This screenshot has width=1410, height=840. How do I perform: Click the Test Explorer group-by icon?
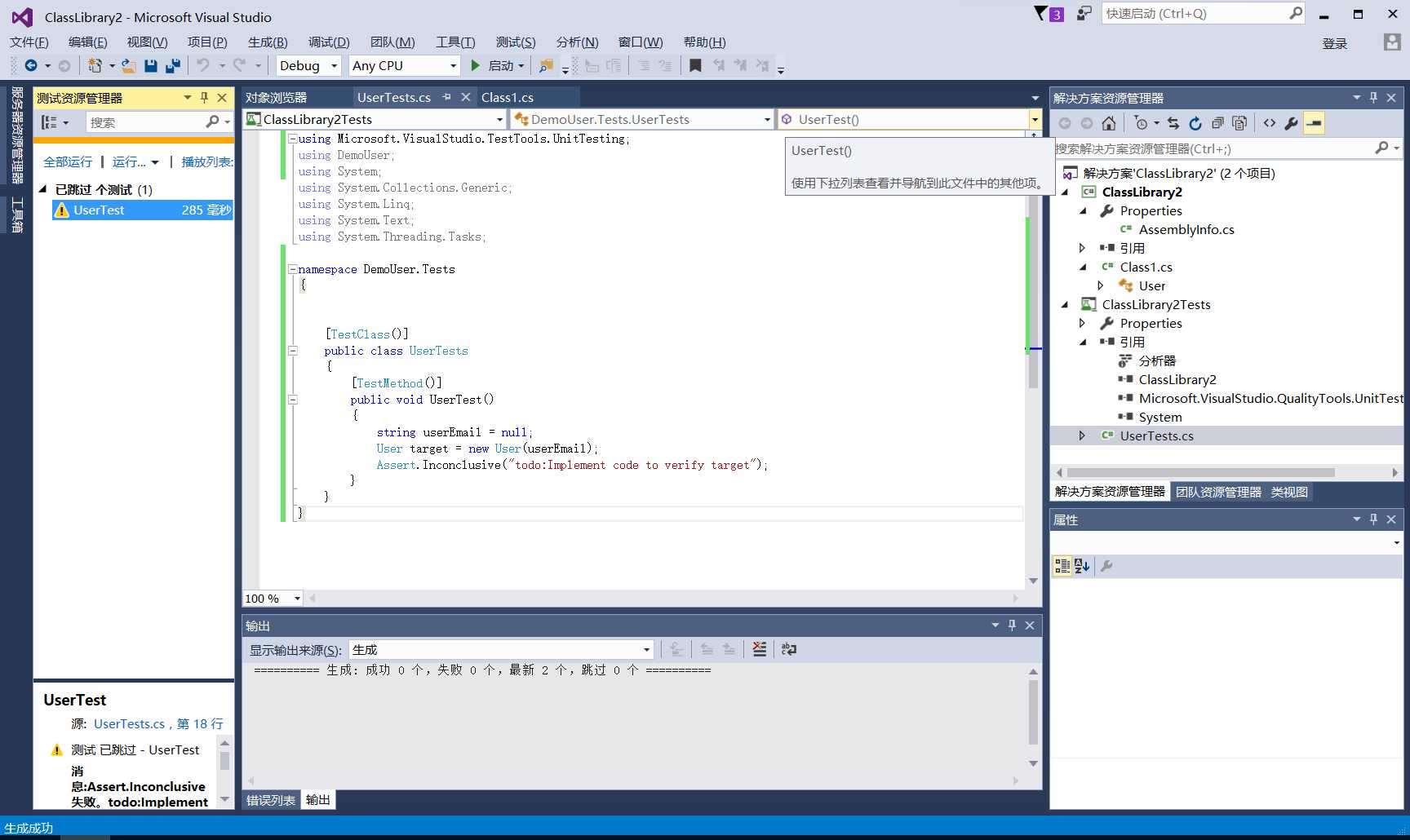(x=50, y=122)
